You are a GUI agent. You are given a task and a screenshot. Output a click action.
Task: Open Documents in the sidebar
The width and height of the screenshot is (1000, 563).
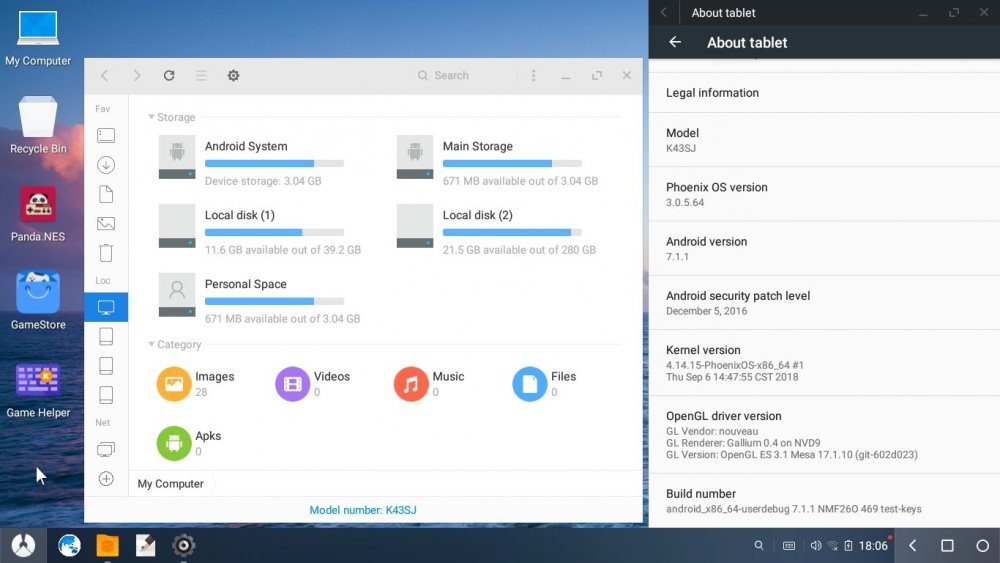click(106, 194)
